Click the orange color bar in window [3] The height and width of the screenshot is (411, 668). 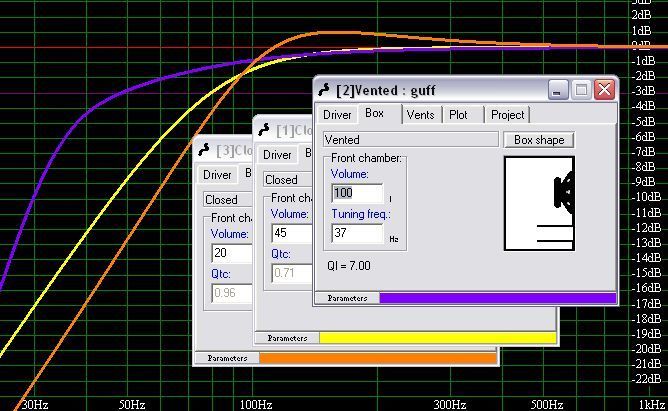[378, 358]
